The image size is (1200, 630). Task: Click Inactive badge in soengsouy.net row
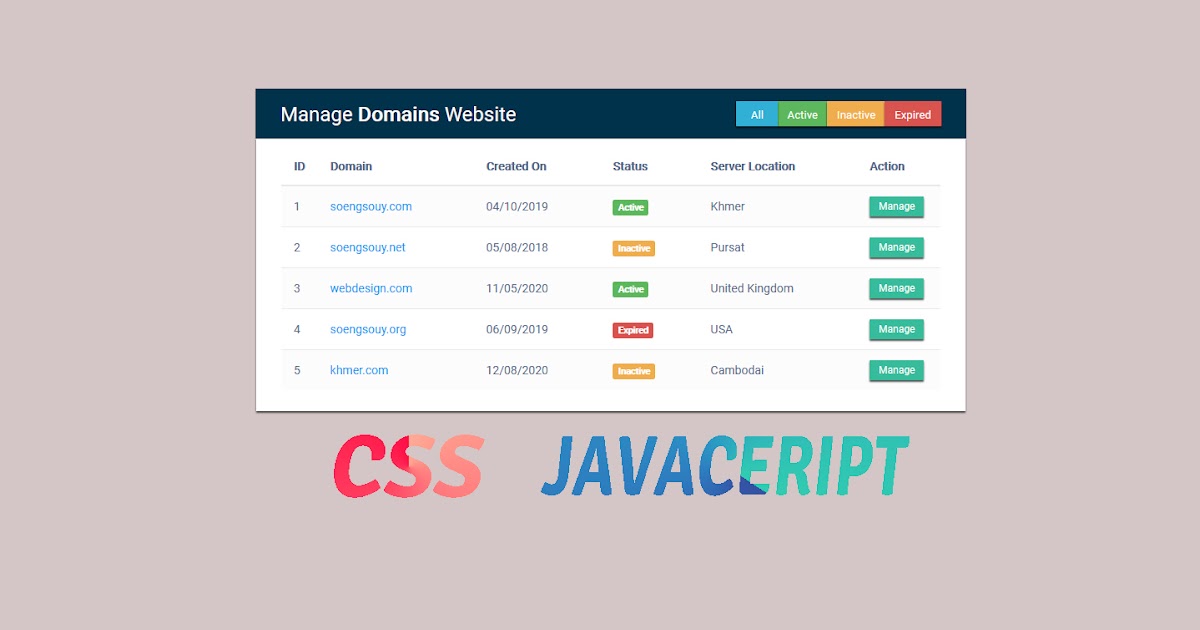point(633,249)
